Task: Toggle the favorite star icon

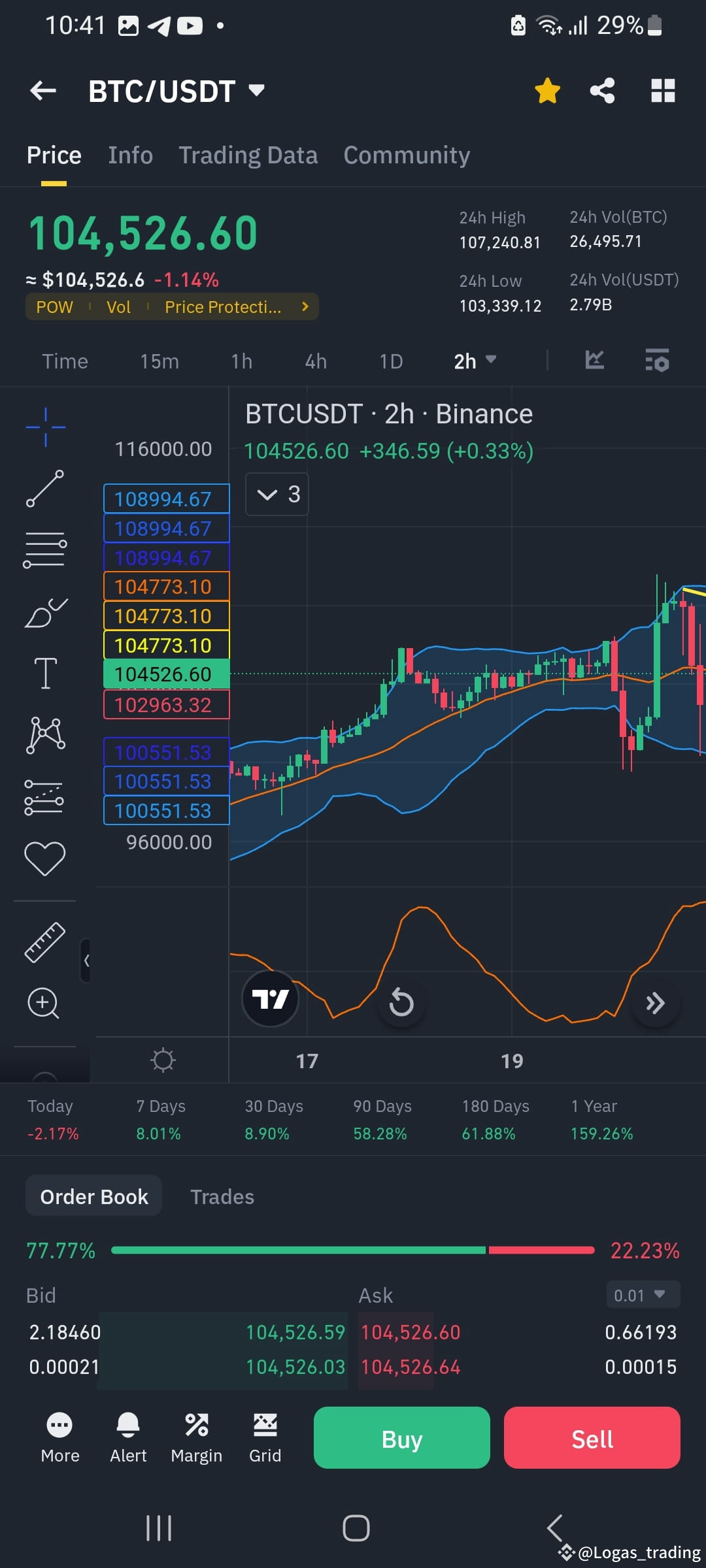Action: [x=547, y=90]
